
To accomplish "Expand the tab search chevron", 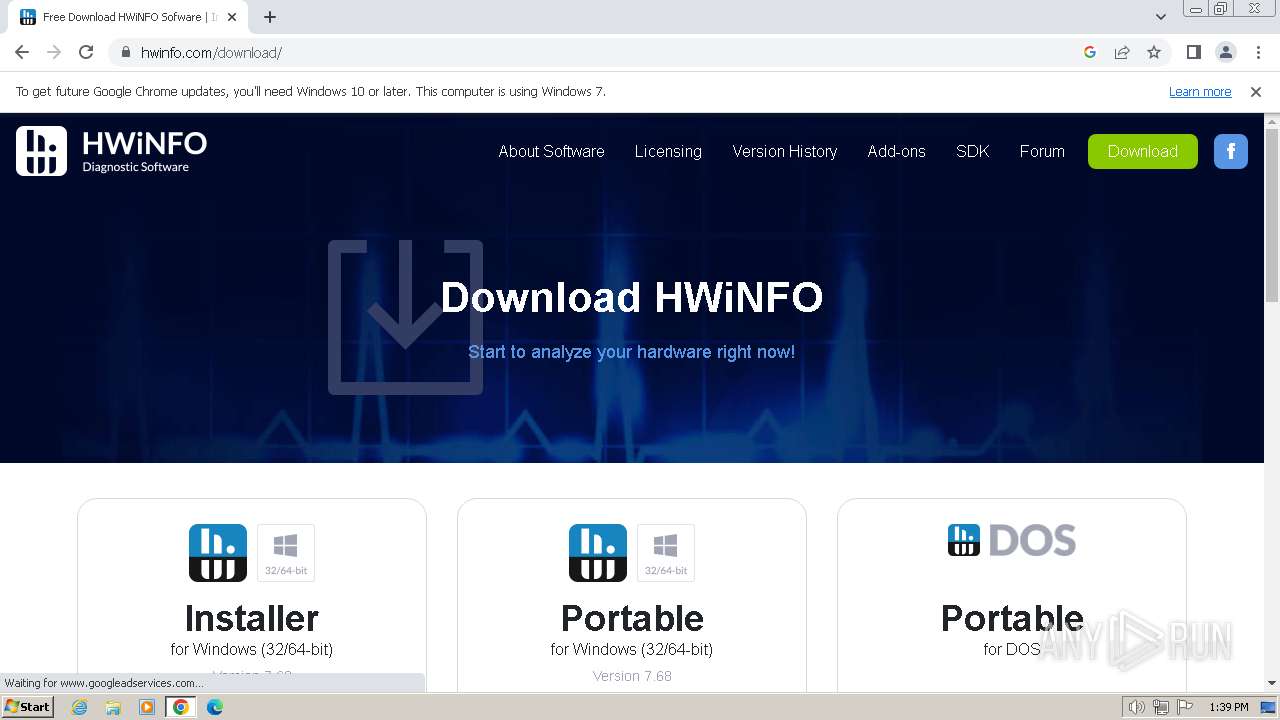I will (1161, 17).
